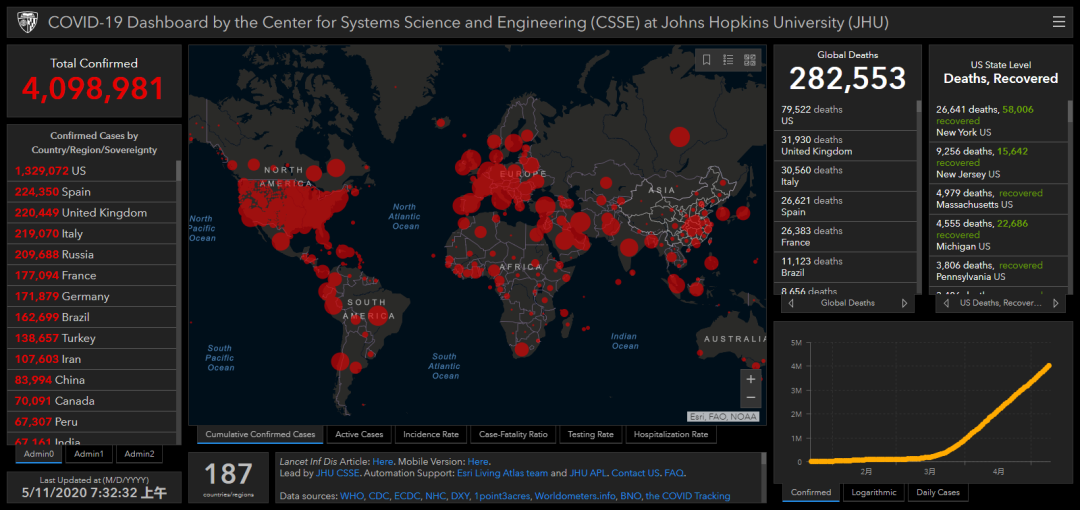The image size is (1080, 510).
Task: Click the New York US deaths entry
Action: tap(999, 121)
